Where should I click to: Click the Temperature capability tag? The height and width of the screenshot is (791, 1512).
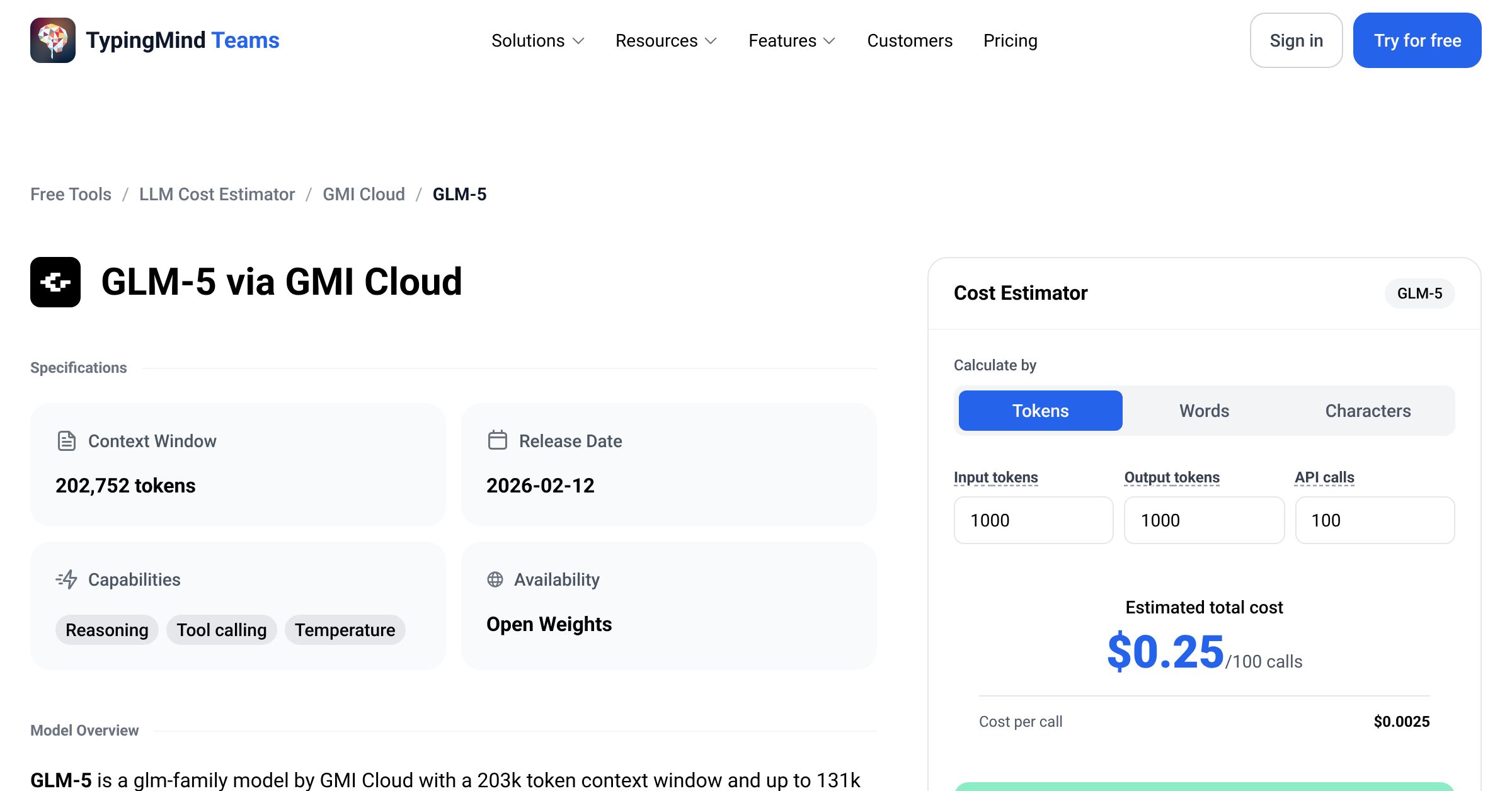(345, 630)
